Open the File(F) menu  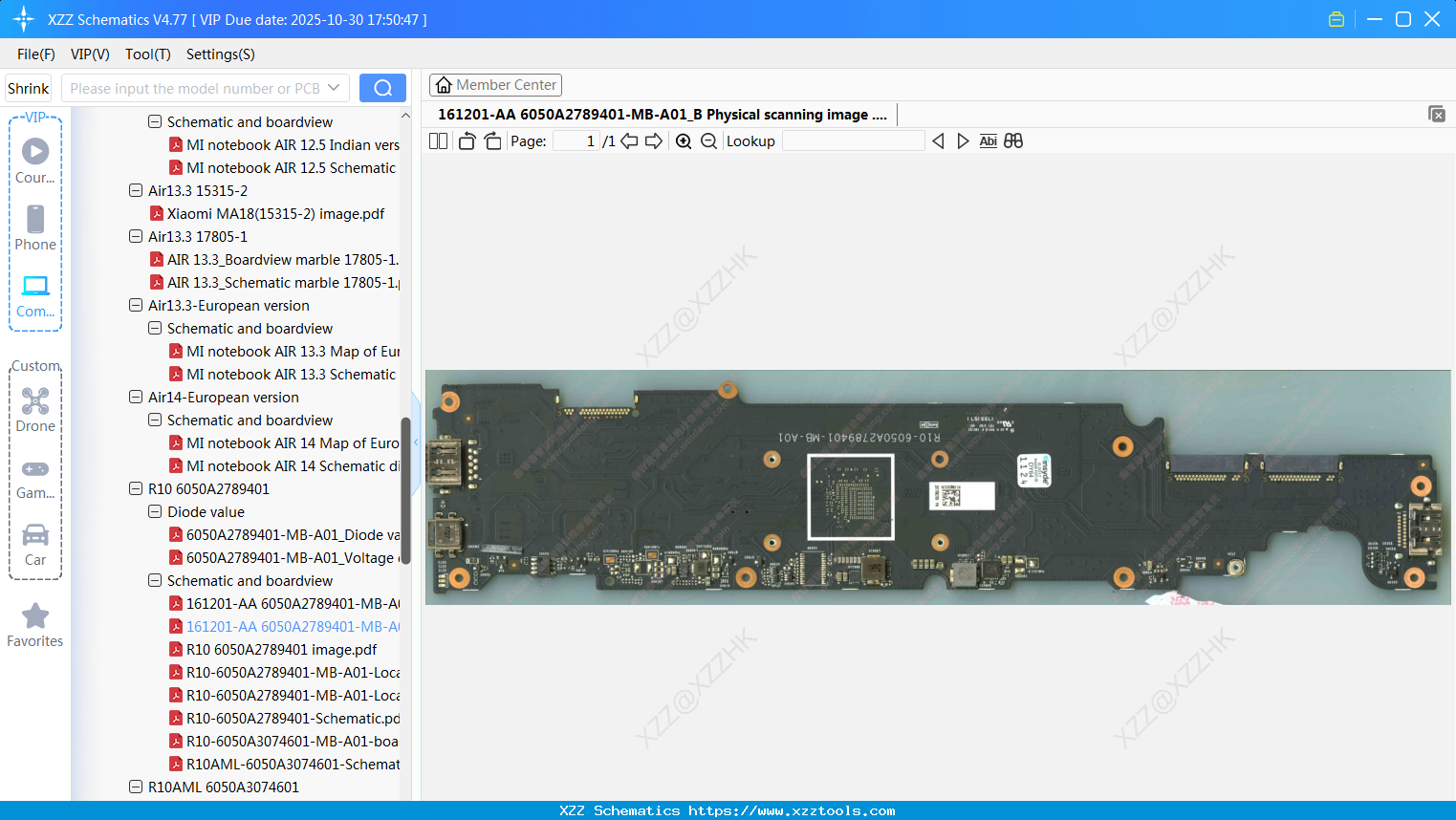pos(36,54)
